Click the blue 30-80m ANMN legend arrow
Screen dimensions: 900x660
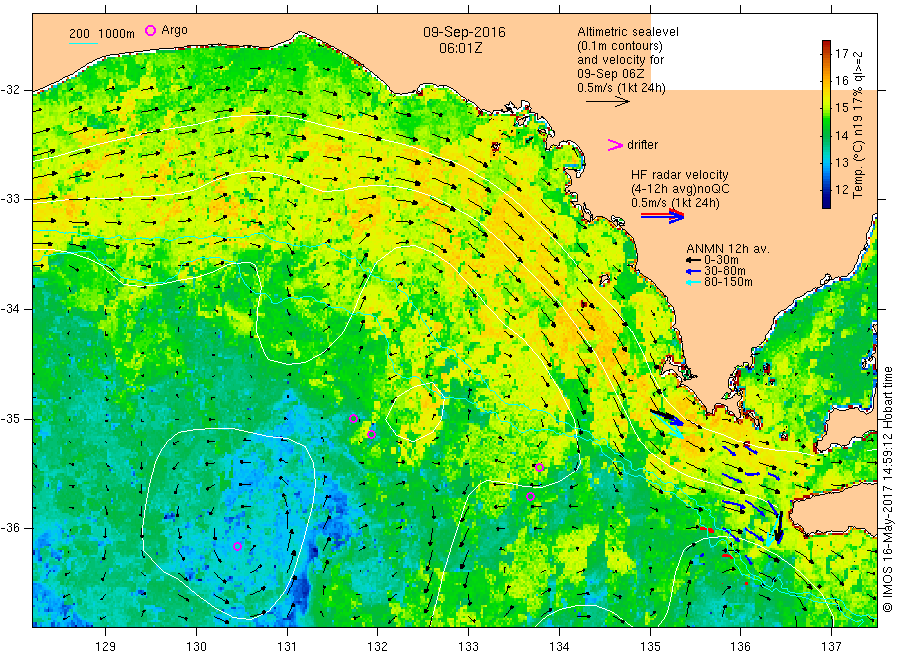pos(693,271)
